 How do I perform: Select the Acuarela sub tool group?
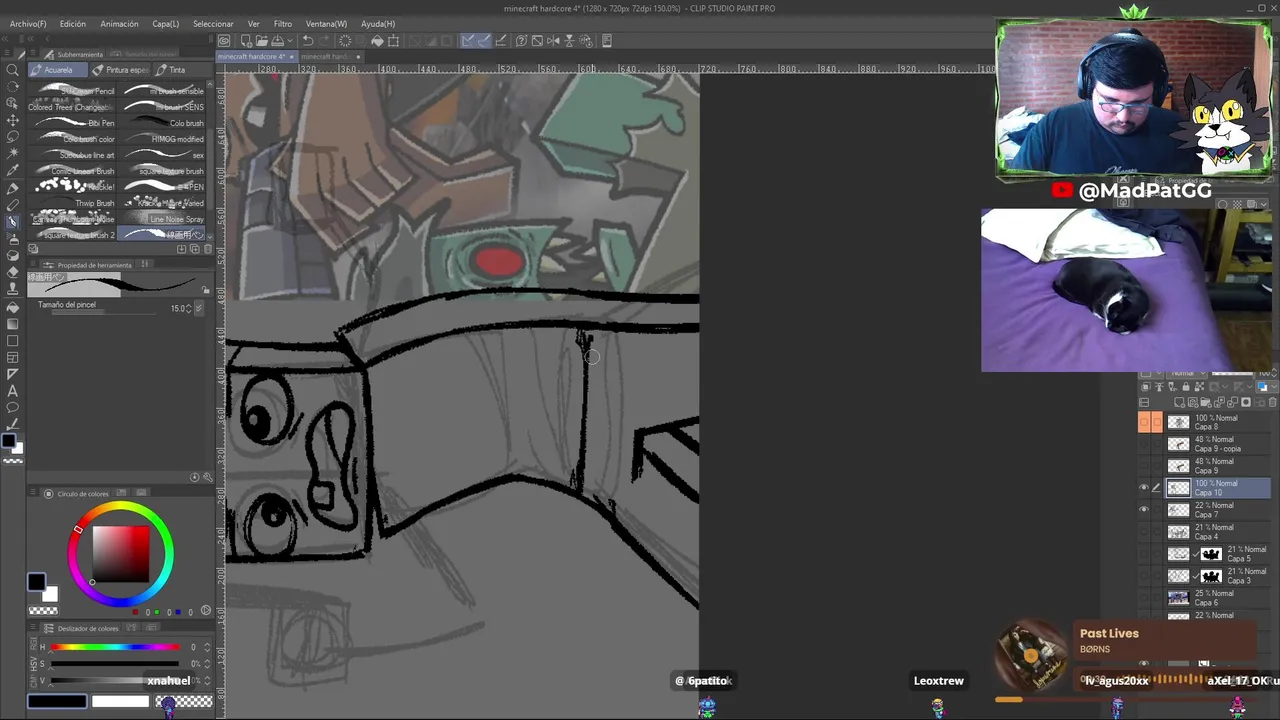pyautogui.click(x=57, y=70)
